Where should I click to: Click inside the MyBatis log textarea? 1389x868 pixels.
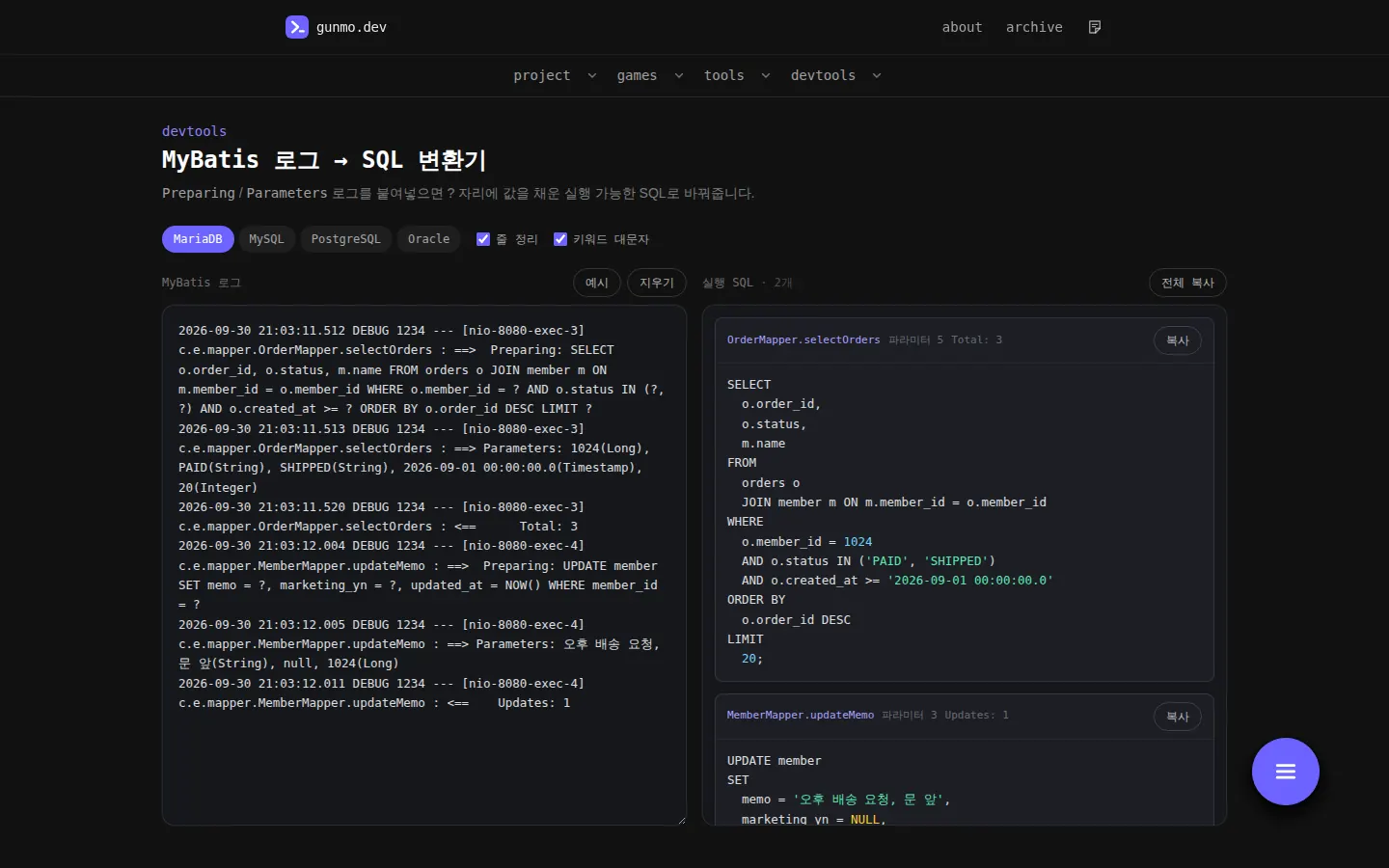424,565
